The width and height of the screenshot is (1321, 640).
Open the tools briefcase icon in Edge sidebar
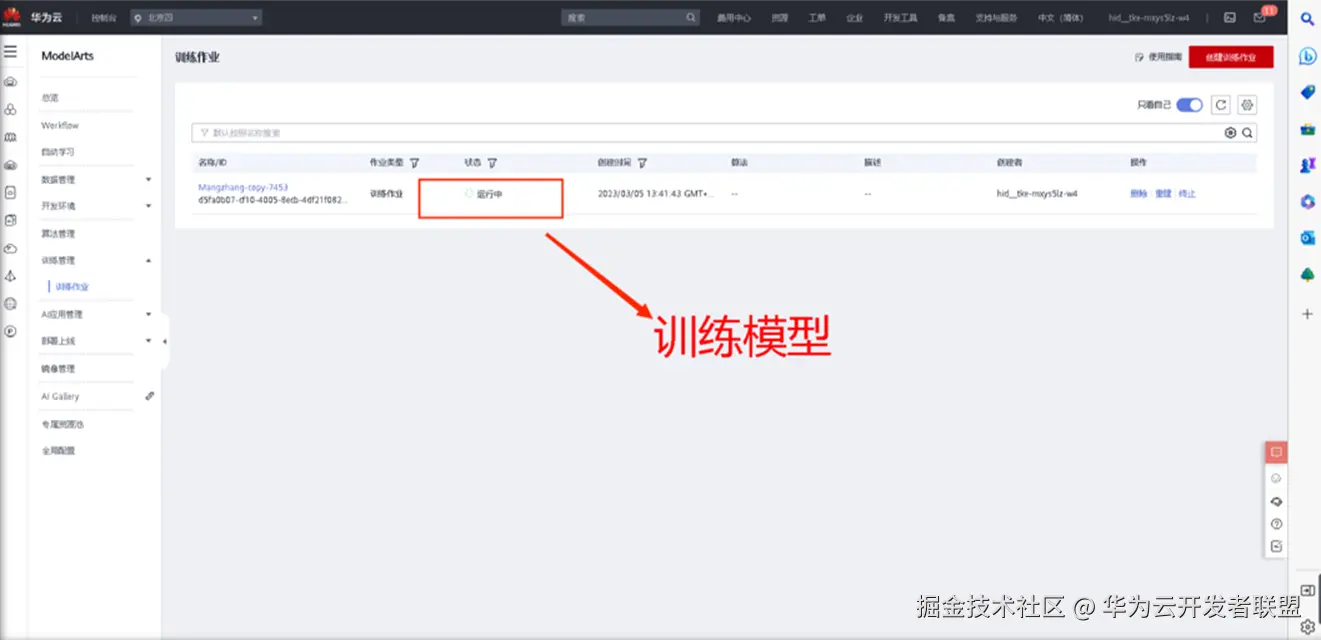(x=1307, y=129)
